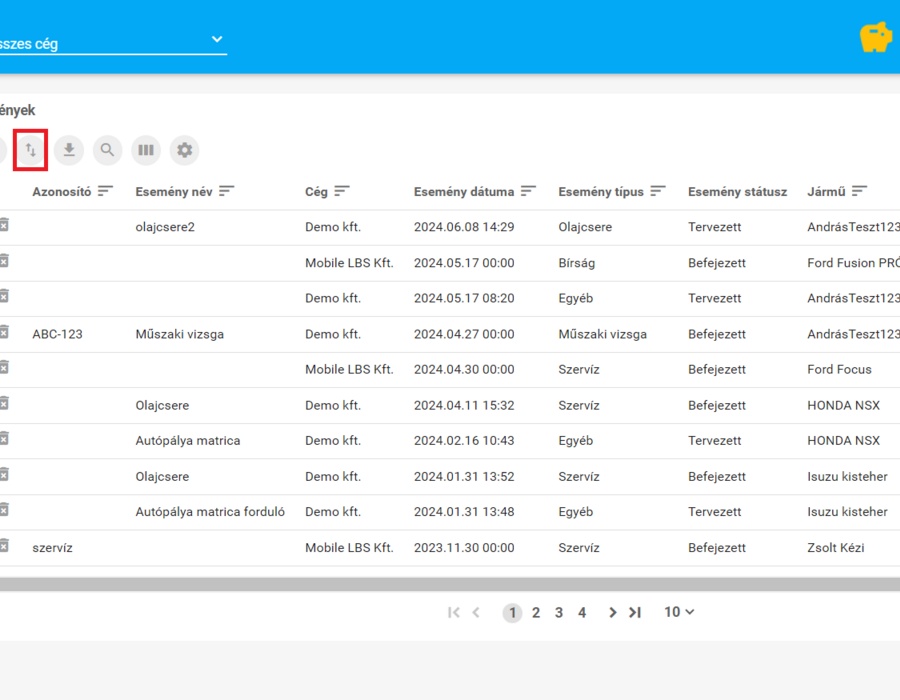Viewport: 900px width, 700px height.
Task: Click the Jármű column filter icon
Action: pyautogui.click(x=860, y=191)
